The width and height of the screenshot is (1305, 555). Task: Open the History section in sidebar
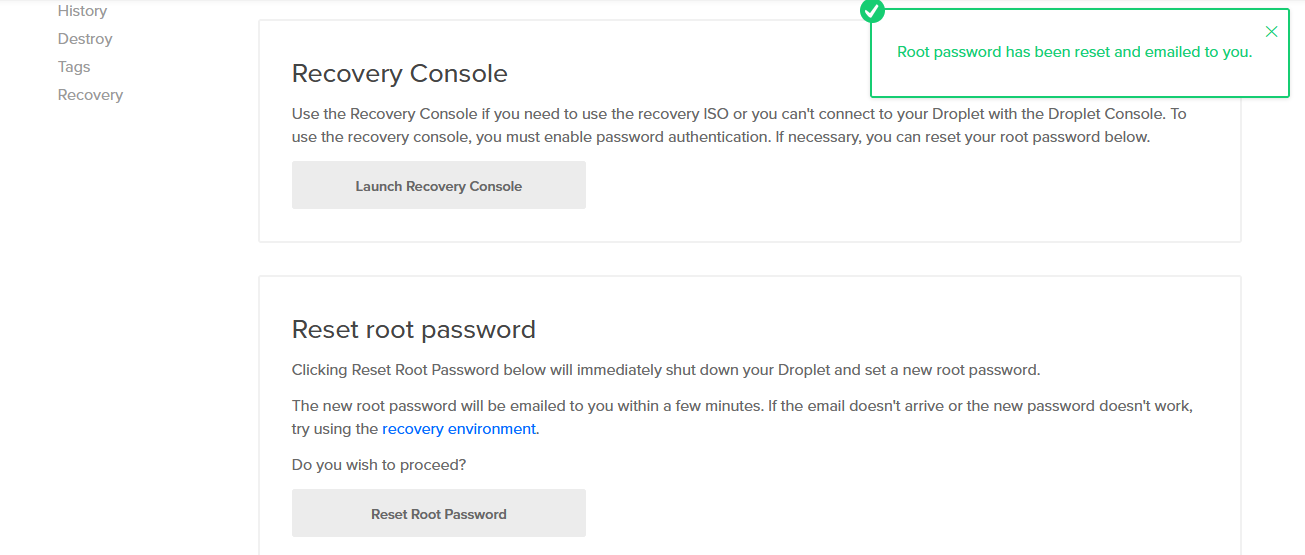click(82, 11)
